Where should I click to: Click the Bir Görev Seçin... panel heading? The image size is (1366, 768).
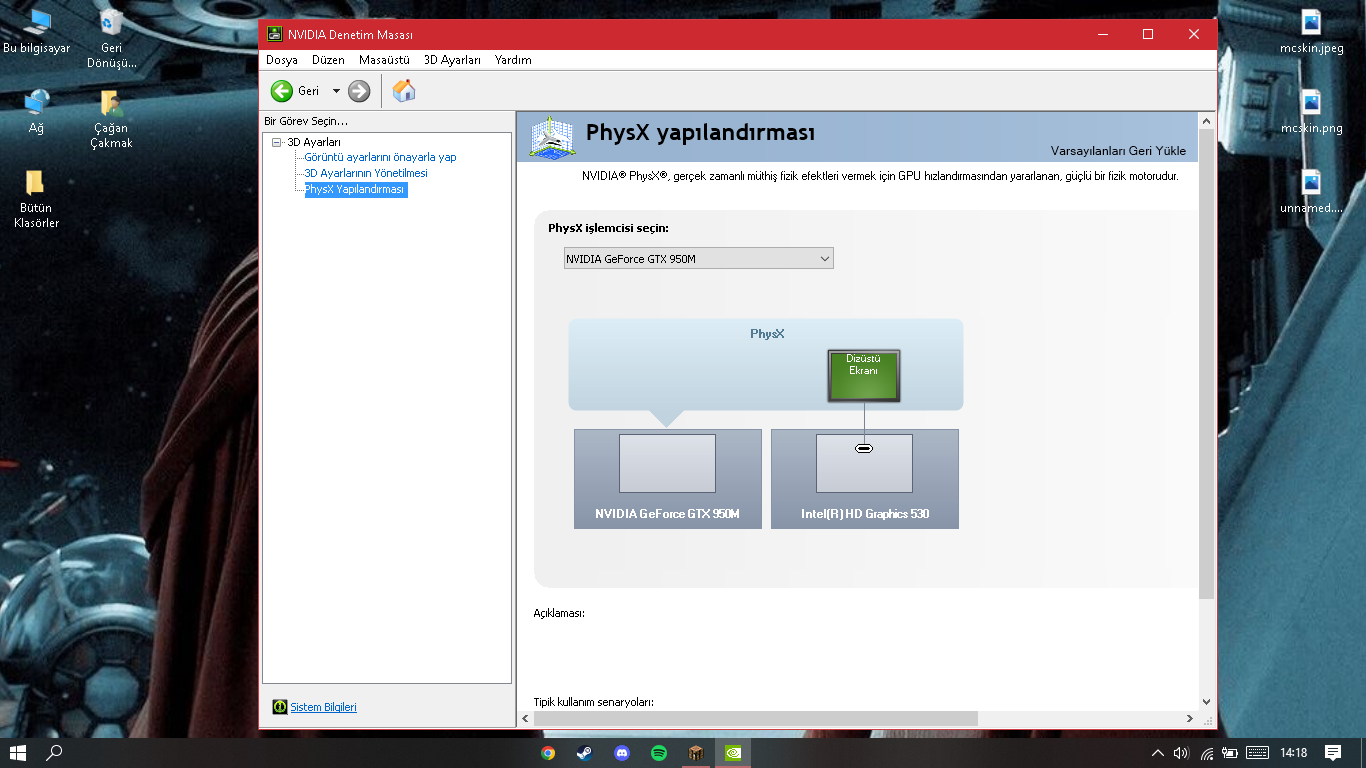pos(306,121)
